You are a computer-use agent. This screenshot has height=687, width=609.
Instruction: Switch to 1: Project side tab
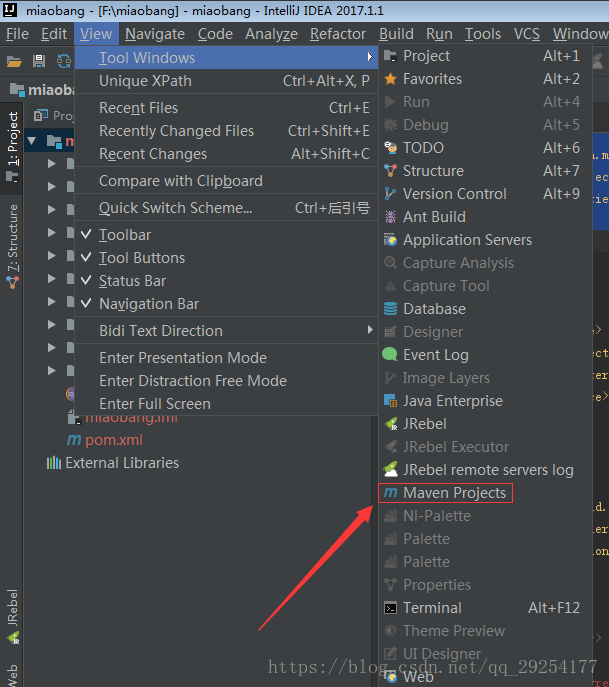click(x=12, y=148)
